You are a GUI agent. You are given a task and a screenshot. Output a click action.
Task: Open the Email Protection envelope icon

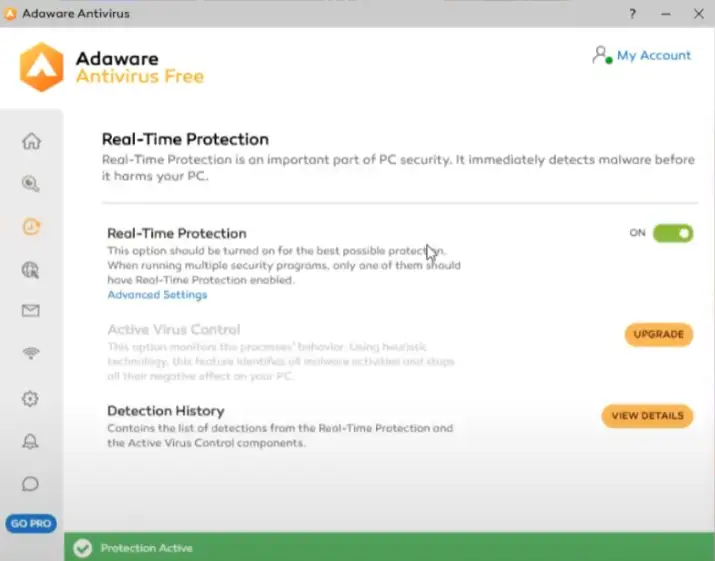pyautogui.click(x=31, y=311)
